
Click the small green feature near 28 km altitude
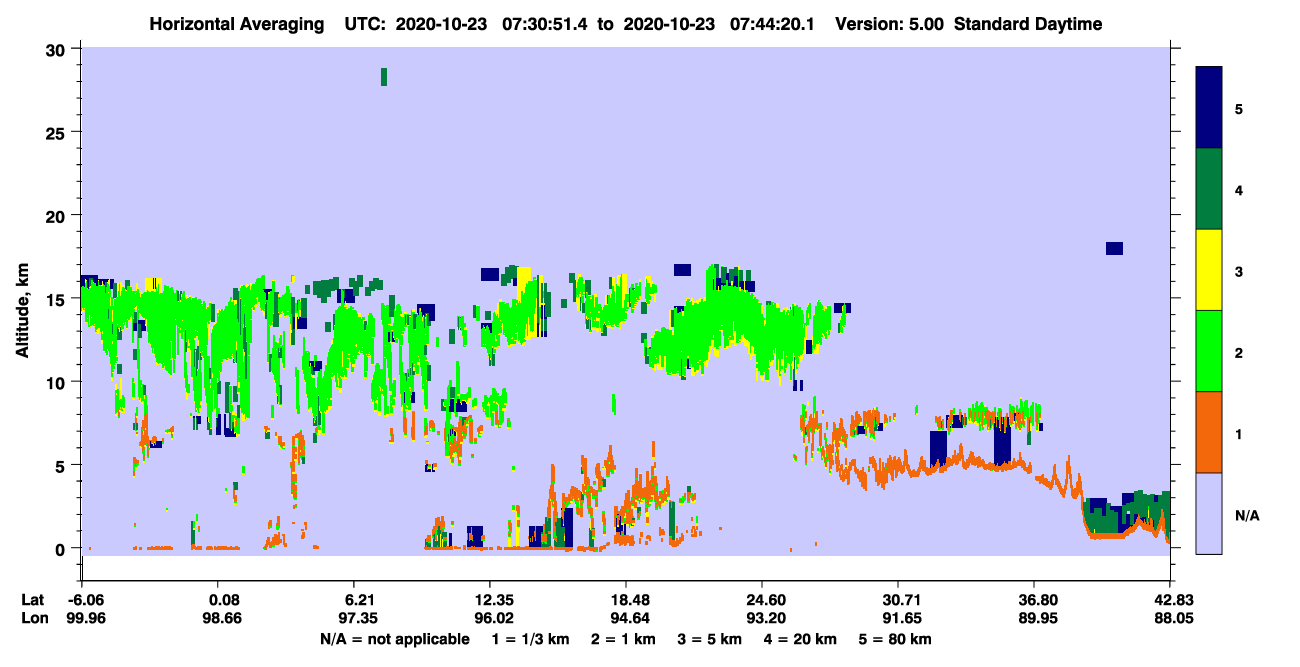point(384,77)
